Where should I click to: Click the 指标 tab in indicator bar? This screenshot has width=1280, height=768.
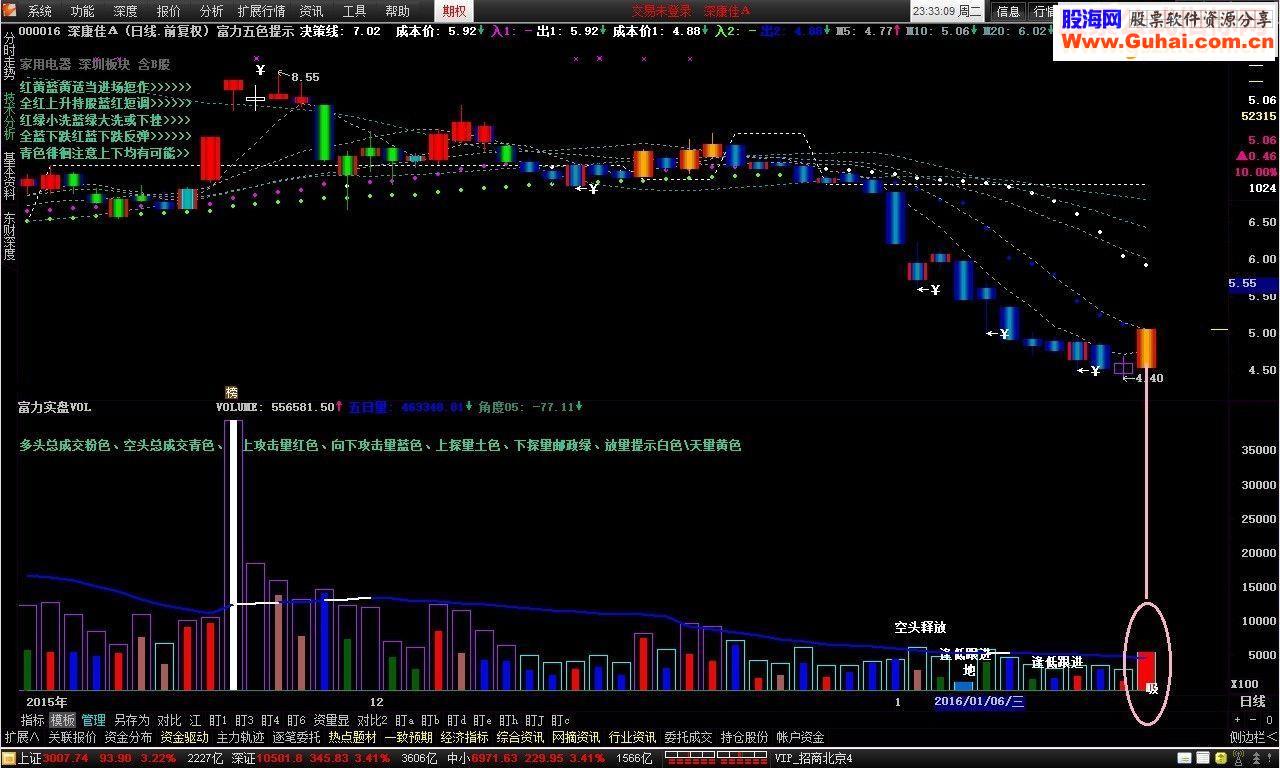(x=32, y=720)
